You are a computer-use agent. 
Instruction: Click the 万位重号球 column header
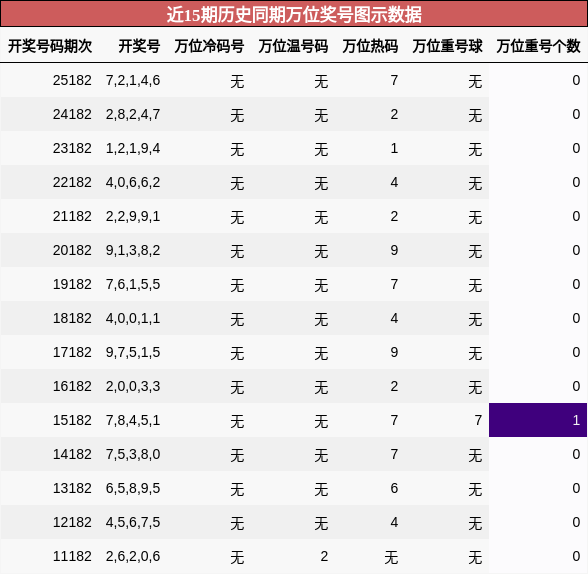tap(447, 46)
